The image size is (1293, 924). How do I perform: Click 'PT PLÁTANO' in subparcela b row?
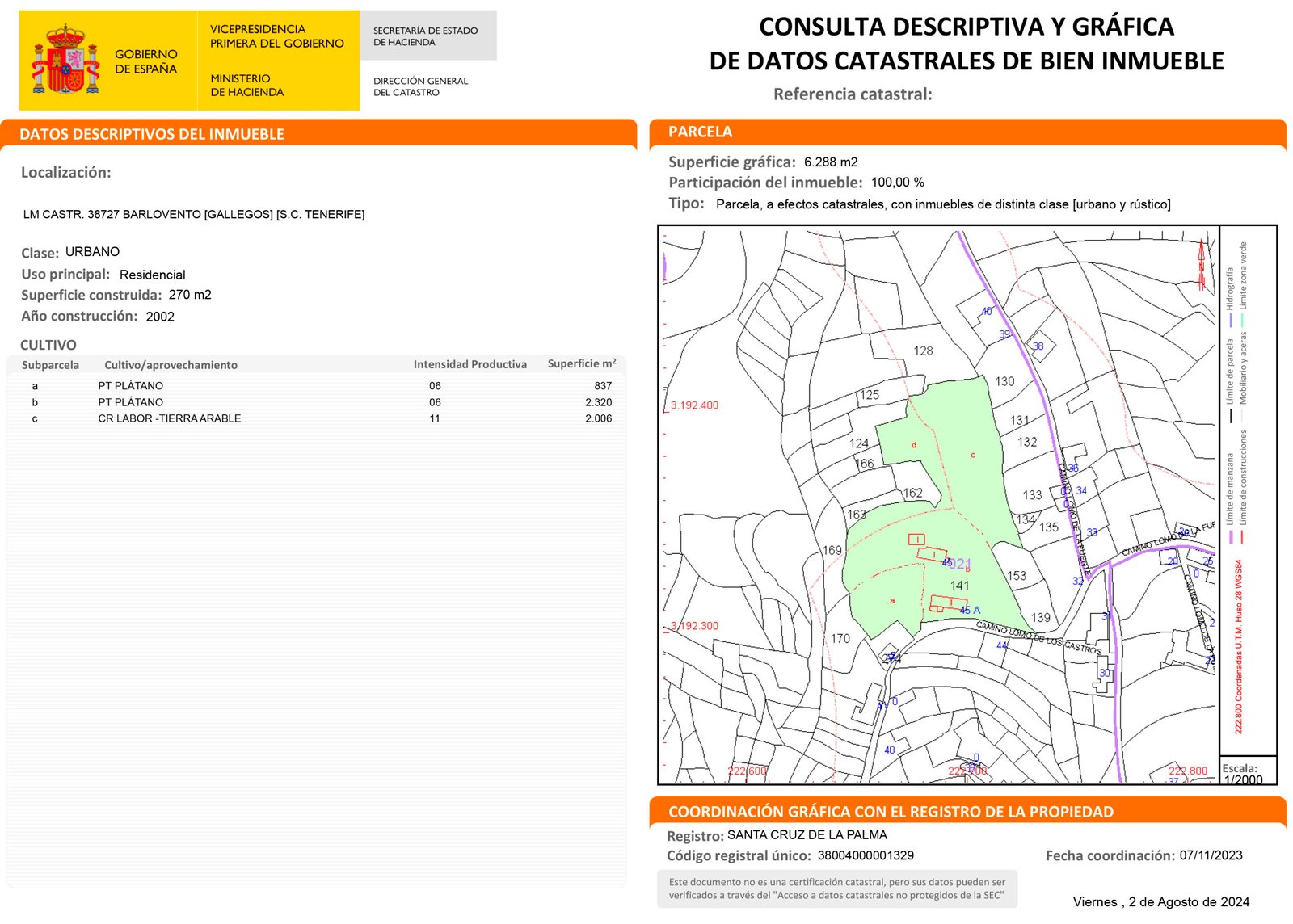click(x=131, y=402)
